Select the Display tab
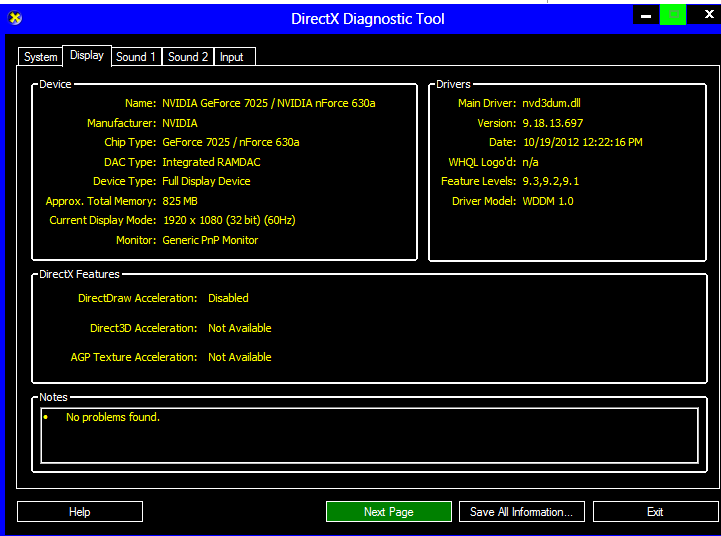The height and width of the screenshot is (536, 721). click(86, 56)
